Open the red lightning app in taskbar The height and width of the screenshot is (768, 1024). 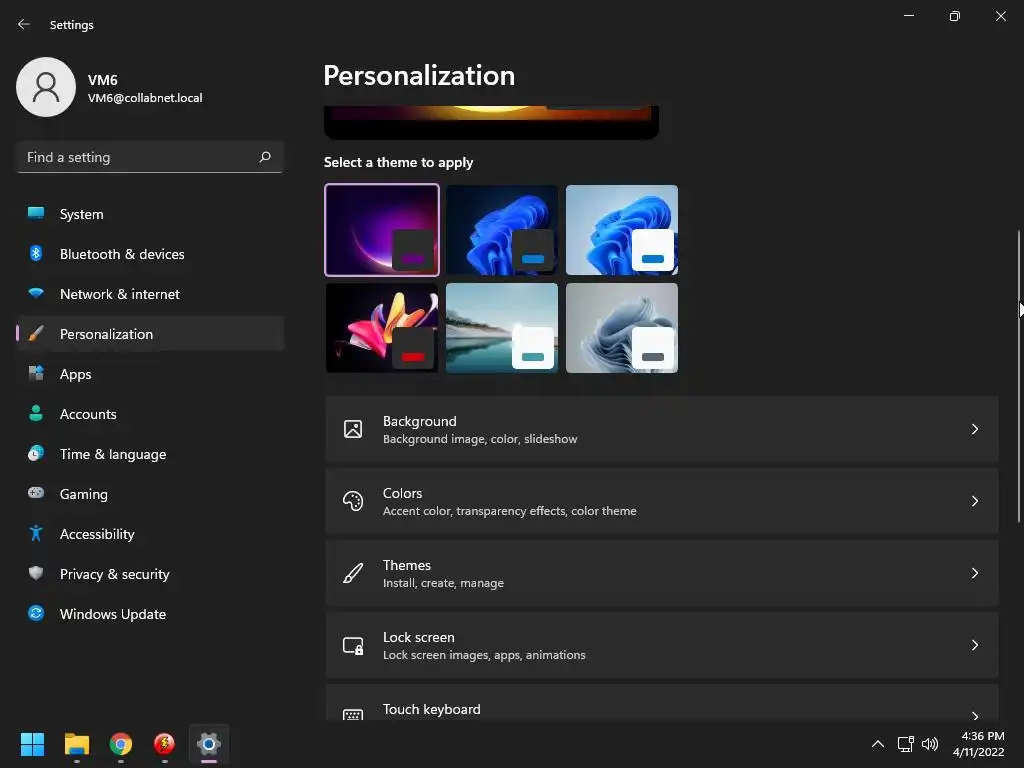click(165, 744)
